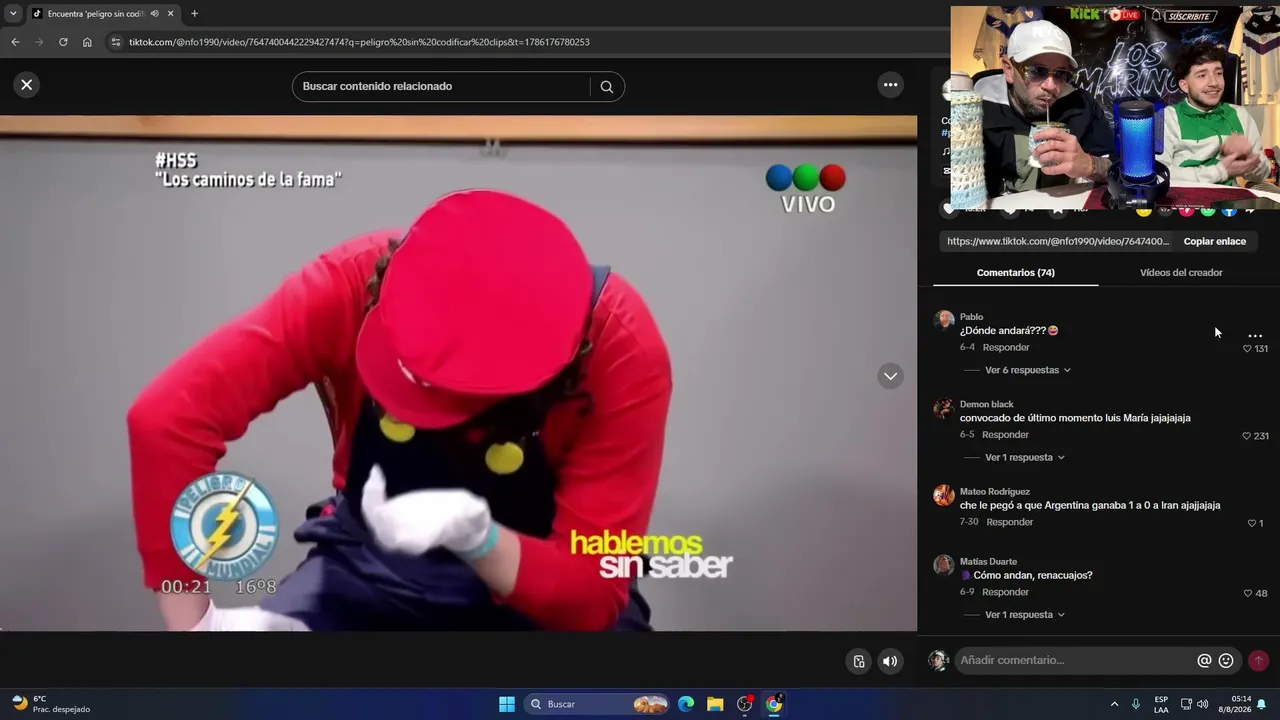Open the ESP LAA language switcher
This screenshot has width=1280, height=720.
click(1161, 704)
